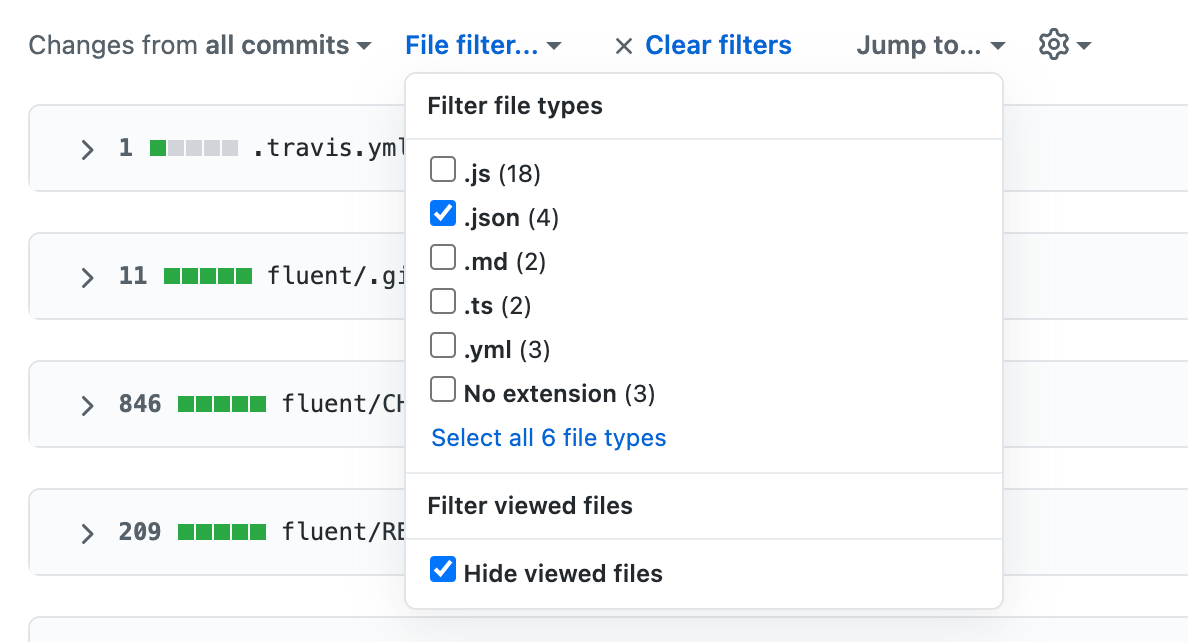Viewport: 1188px width, 642px height.
Task: Expand the 209-change fluent file diff
Action: pyautogui.click(x=87, y=531)
